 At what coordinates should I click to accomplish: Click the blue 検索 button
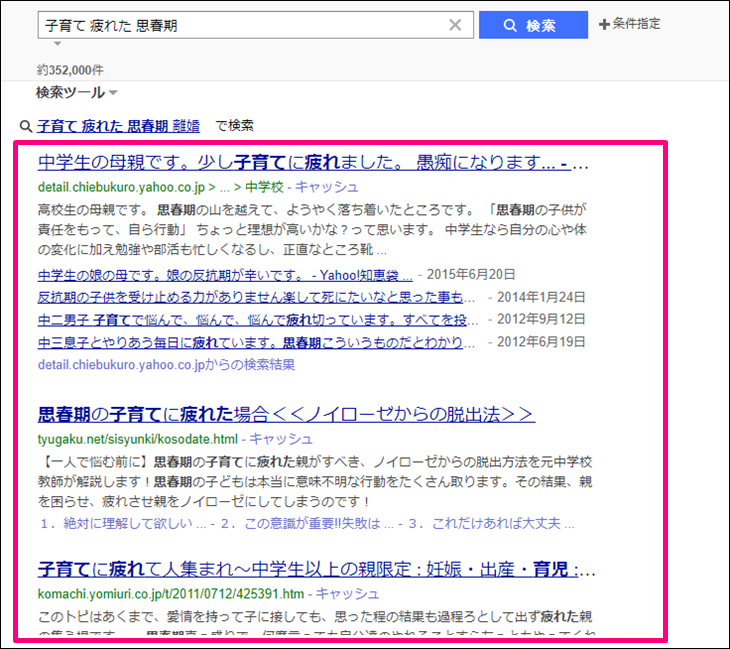click(x=533, y=25)
